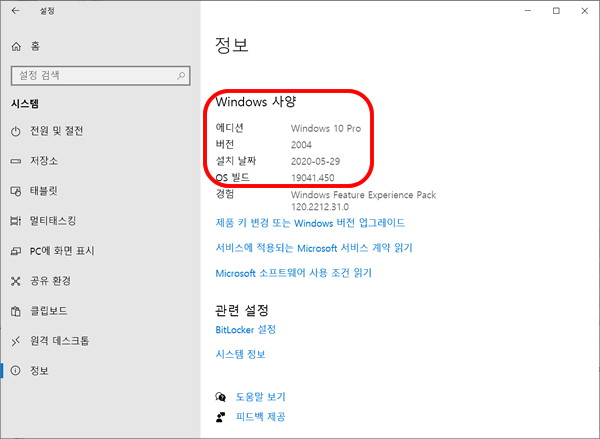Image resolution: width=600 pixels, height=439 pixels.
Task: Close the 설정 window
Action: point(585,11)
